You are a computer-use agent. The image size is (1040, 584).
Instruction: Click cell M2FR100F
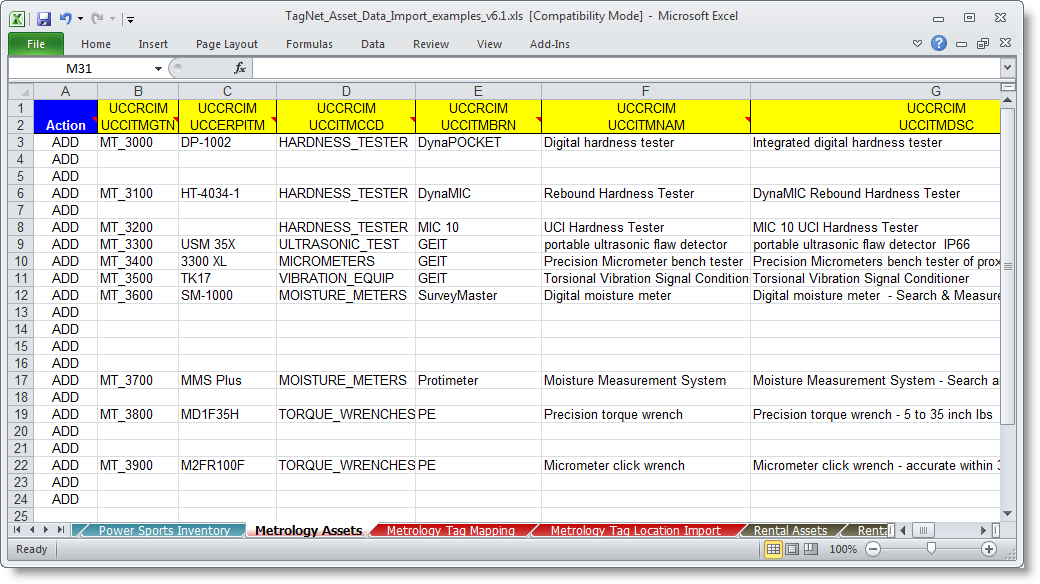click(227, 465)
